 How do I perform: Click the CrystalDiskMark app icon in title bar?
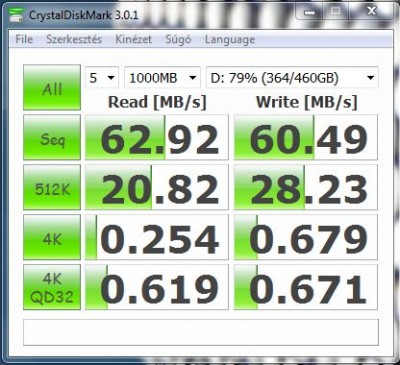pyautogui.click(x=16, y=15)
